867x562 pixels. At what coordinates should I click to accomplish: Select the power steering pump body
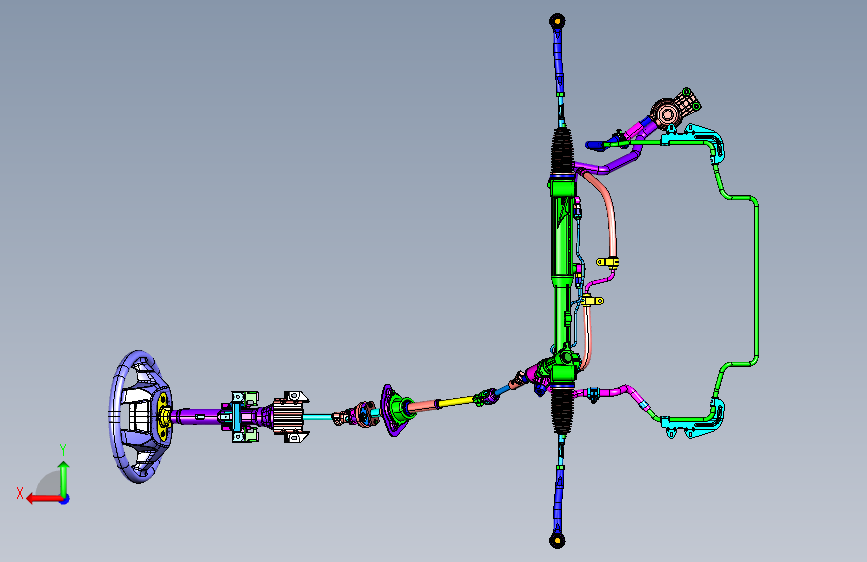click(x=667, y=113)
